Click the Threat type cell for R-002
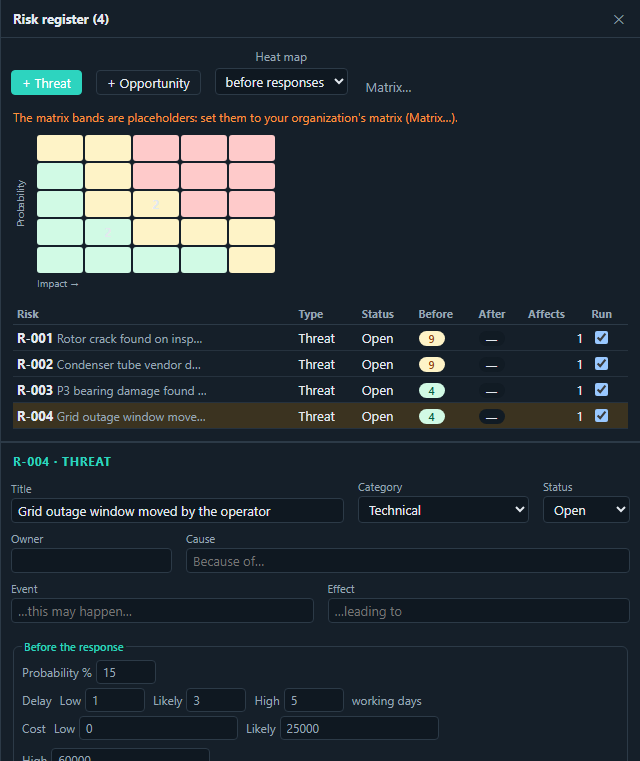The width and height of the screenshot is (640, 761). point(316,364)
